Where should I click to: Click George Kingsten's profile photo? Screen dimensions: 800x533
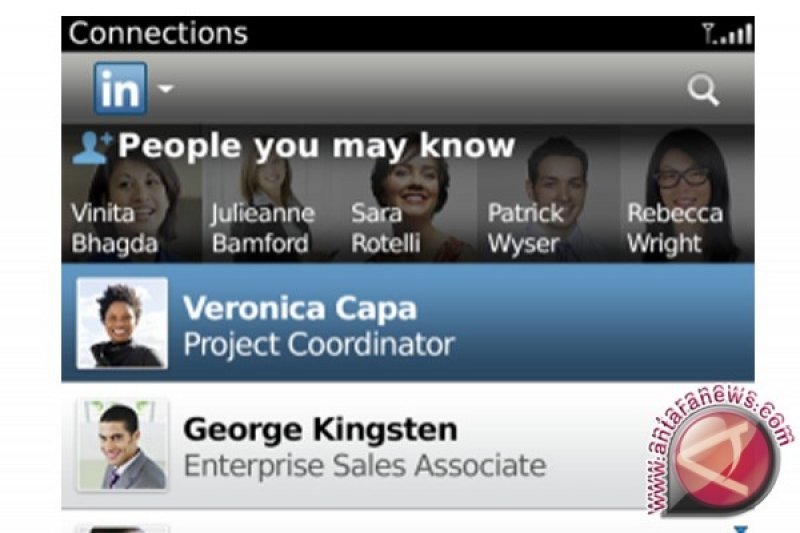coord(122,445)
